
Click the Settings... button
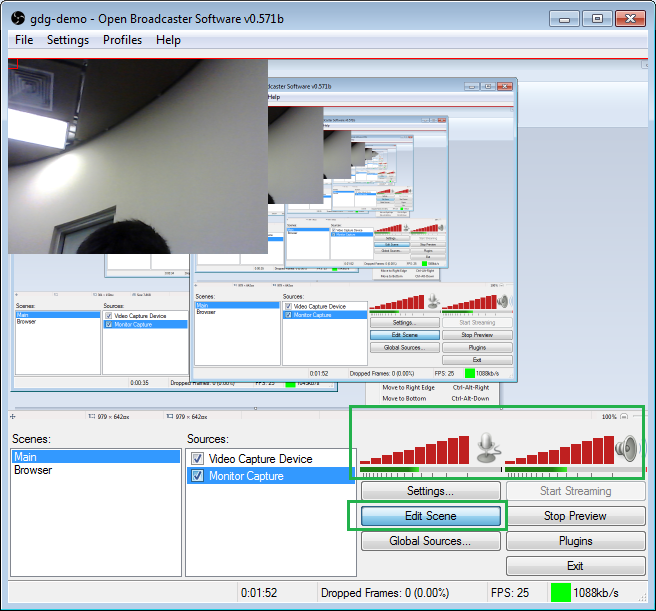point(430,491)
